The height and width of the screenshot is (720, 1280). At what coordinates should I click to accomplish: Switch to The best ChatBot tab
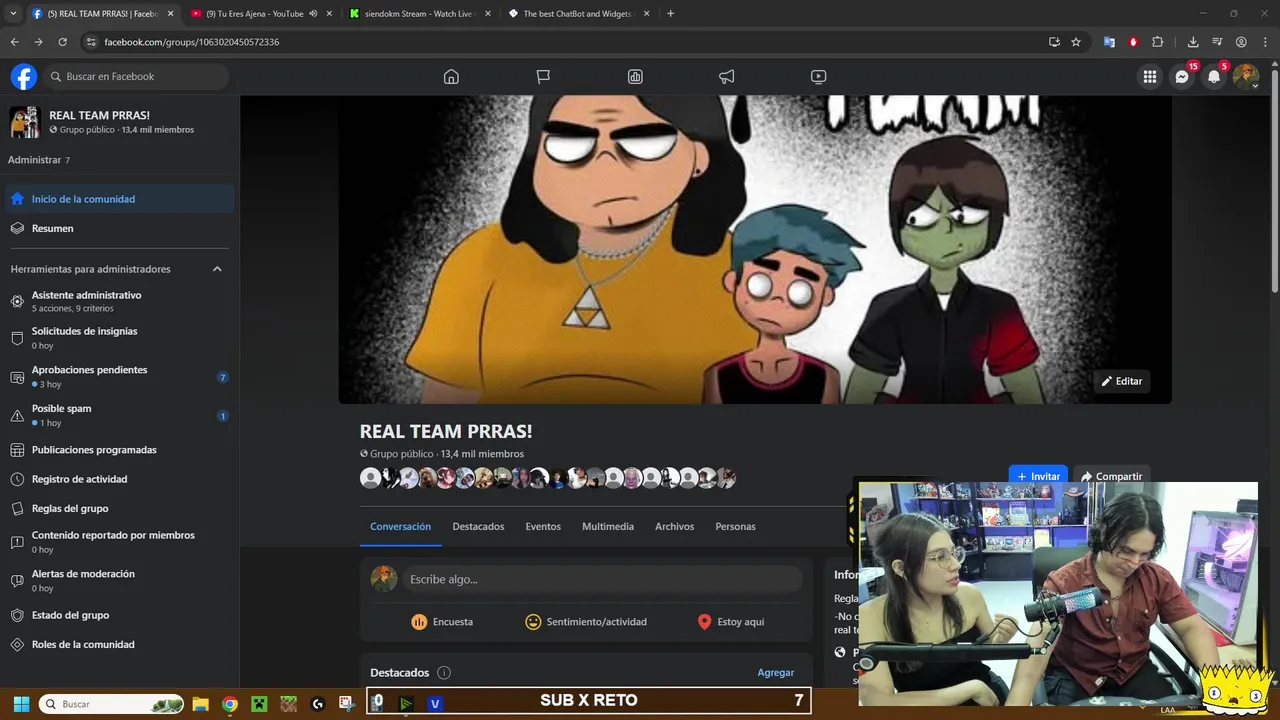[579, 14]
